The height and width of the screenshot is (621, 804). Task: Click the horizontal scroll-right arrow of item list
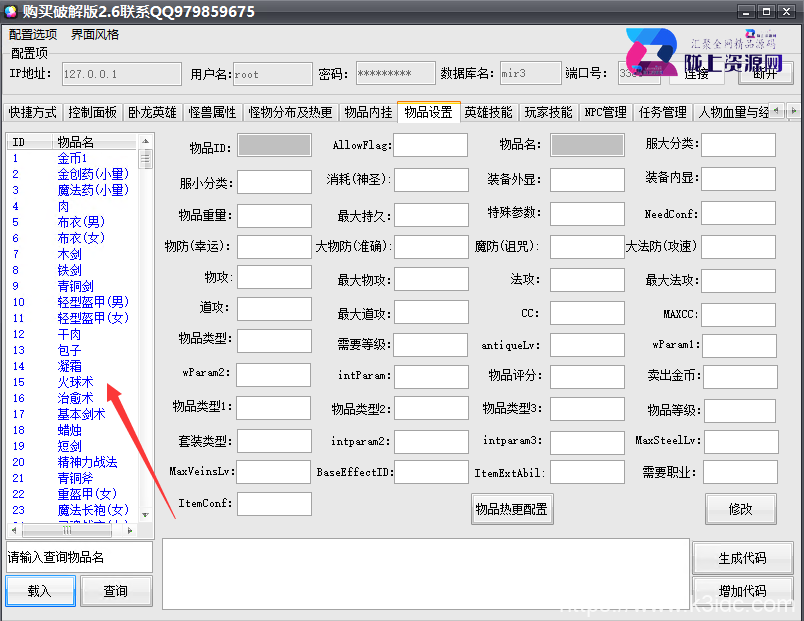pos(130,530)
